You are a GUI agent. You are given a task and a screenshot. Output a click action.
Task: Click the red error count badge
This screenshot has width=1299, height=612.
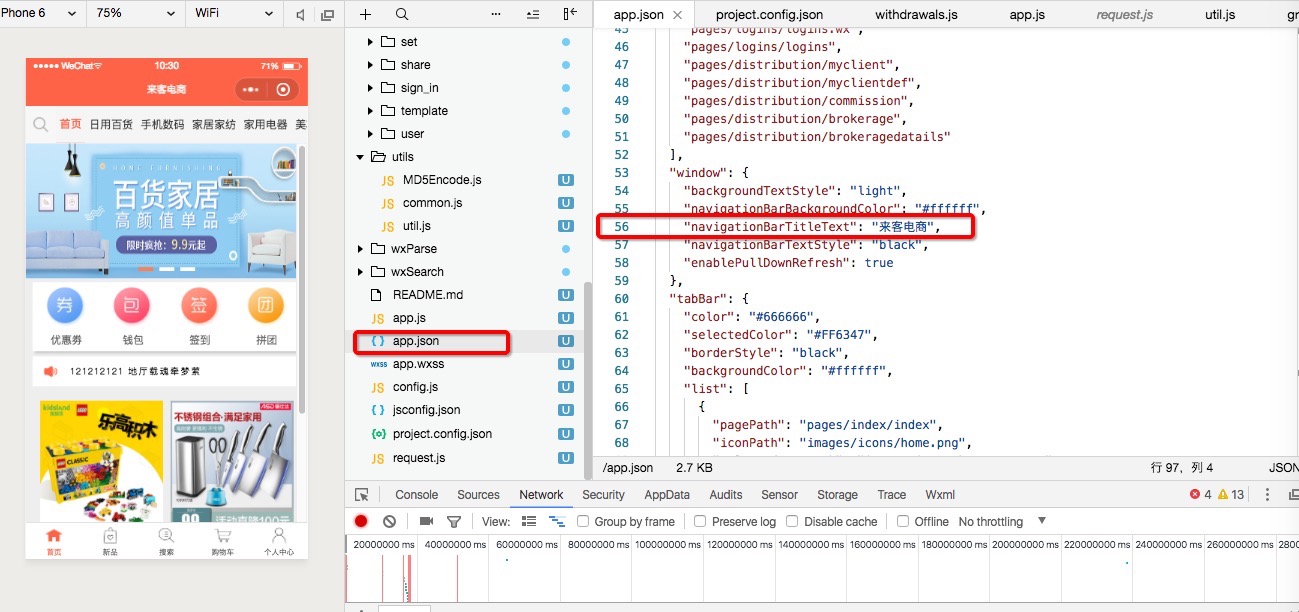click(1200, 495)
